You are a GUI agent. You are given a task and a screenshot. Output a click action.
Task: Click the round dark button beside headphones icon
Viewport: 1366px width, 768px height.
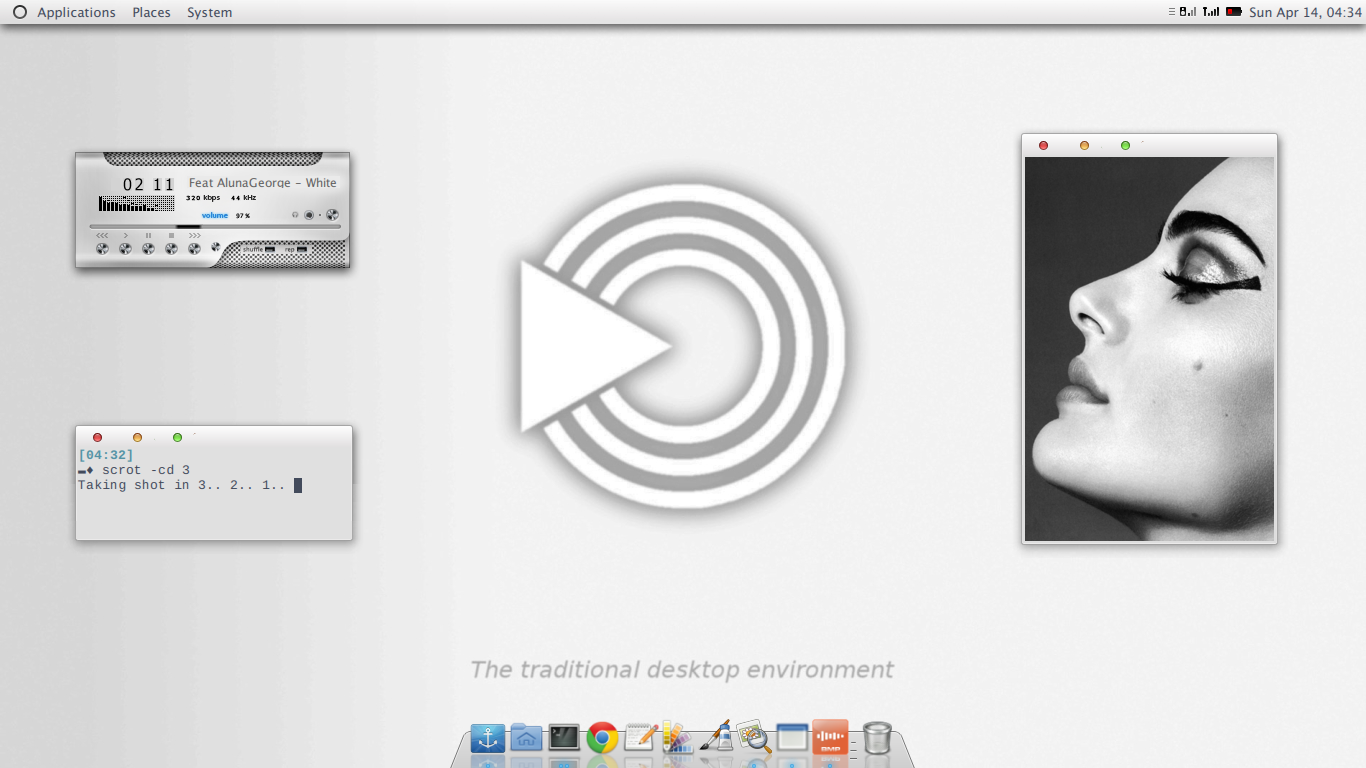pyautogui.click(x=309, y=215)
